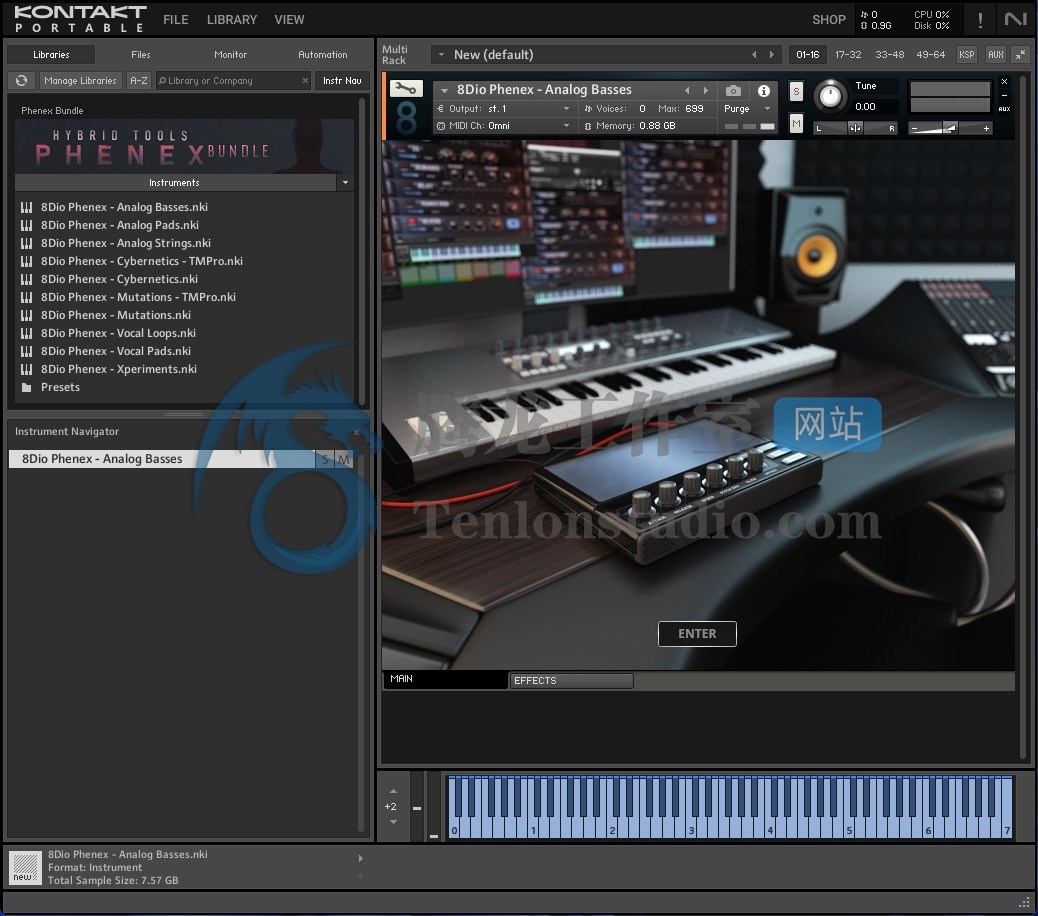Open the Presets folder
This screenshot has width=1038, height=916.
(60, 387)
